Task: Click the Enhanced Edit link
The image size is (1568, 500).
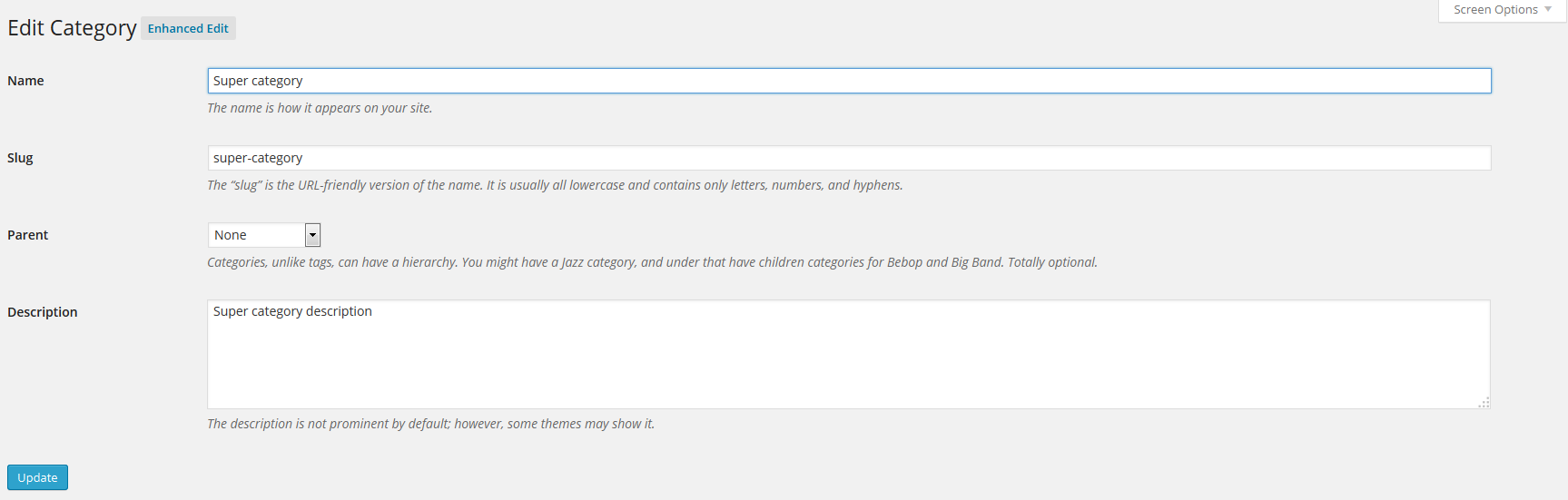Action: pyautogui.click(x=188, y=28)
